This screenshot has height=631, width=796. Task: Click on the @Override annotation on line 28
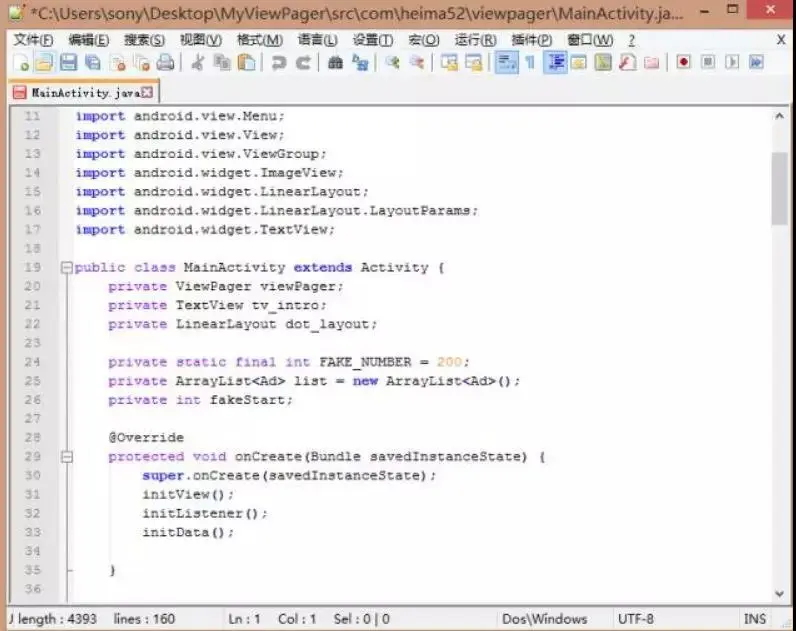click(146, 438)
